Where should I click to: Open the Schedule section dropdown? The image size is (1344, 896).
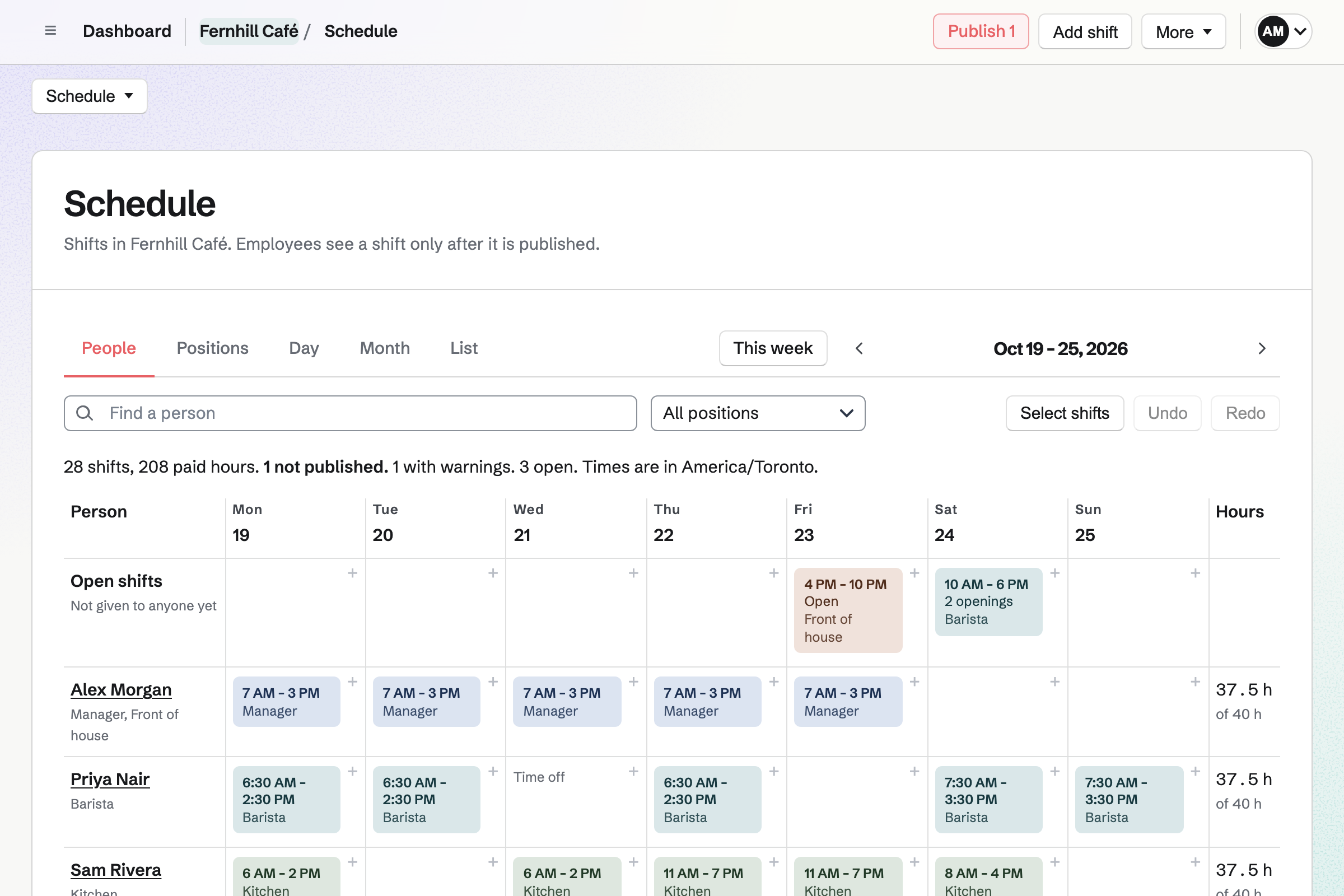[90, 96]
